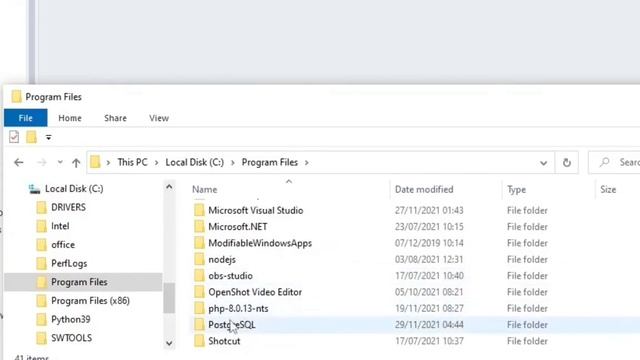Select Program Files in navigation pane

coord(79,282)
